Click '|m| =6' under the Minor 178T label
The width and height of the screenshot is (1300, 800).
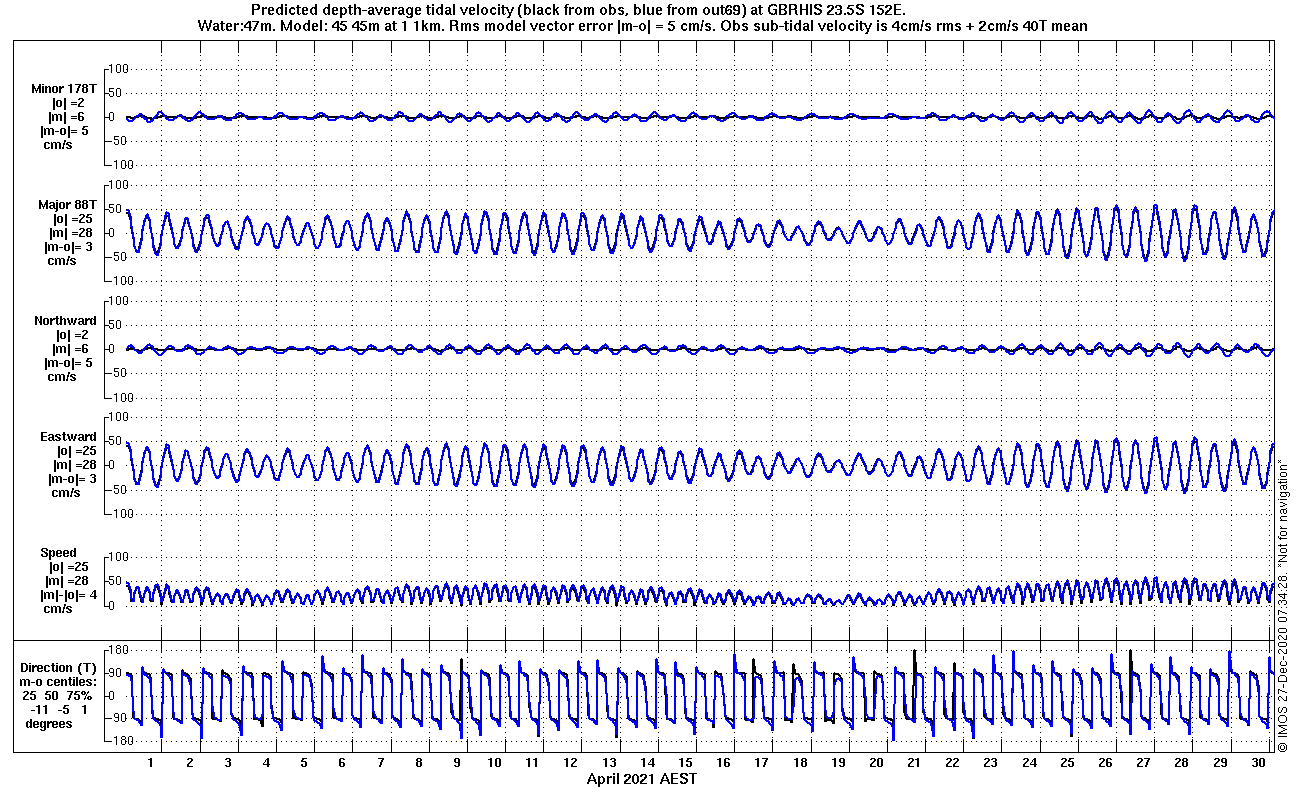click(x=68, y=116)
